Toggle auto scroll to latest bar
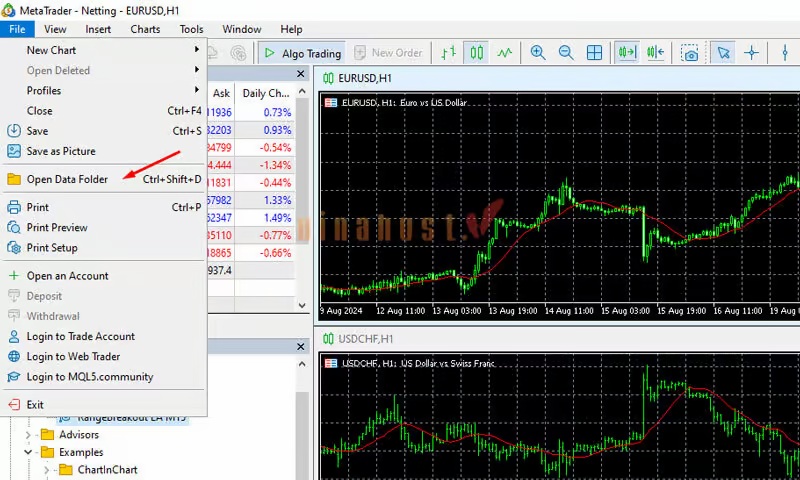This screenshot has width=800, height=480. coord(627,53)
